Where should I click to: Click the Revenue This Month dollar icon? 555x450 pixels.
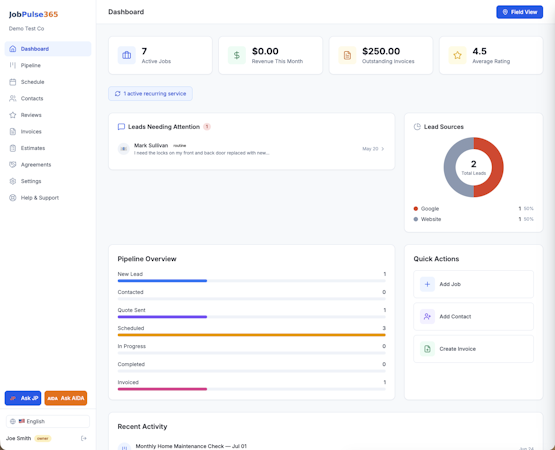tap(237, 55)
